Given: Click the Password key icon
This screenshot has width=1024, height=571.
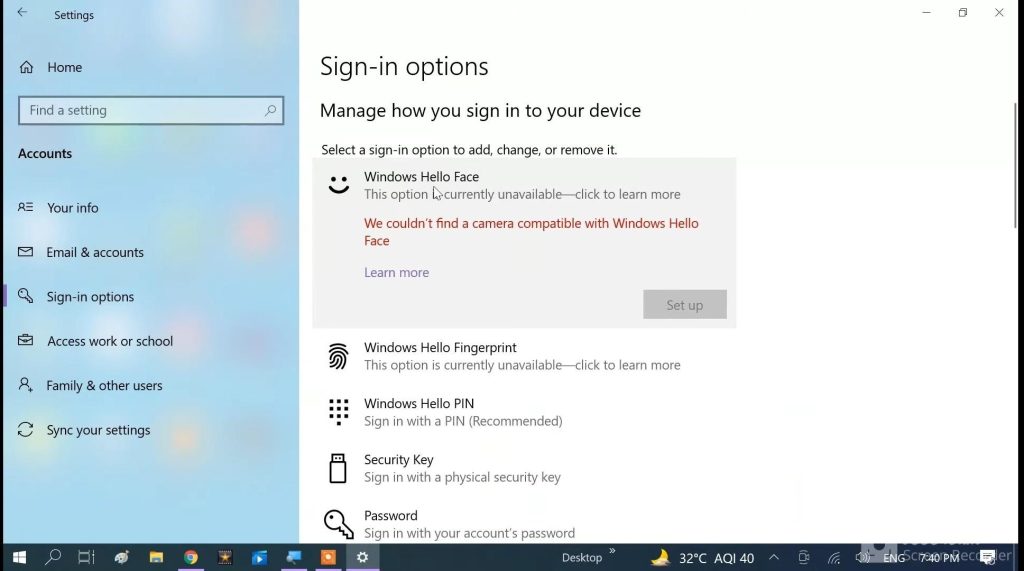Looking at the screenshot, I should pyautogui.click(x=338, y=525).
